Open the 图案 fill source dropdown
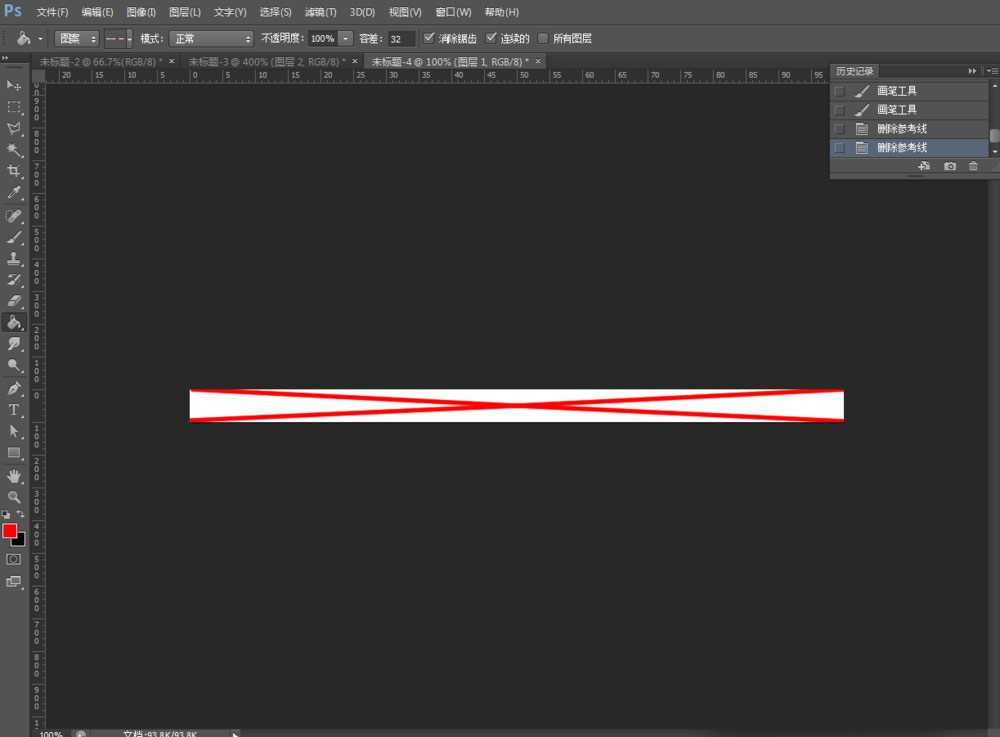Screen dimensions: 1000x737 point(76,38)
